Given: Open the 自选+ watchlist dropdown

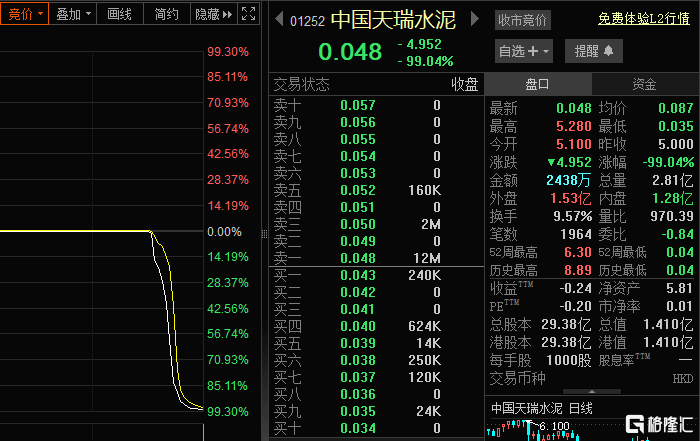Looking at the screenshot, I should click(524, 51).
